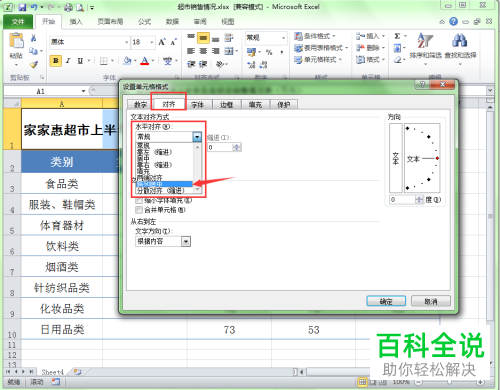Viewport: 500px width, 390px height.
Task: Click the Decrease Decimal icon
Action: [263, 65]
